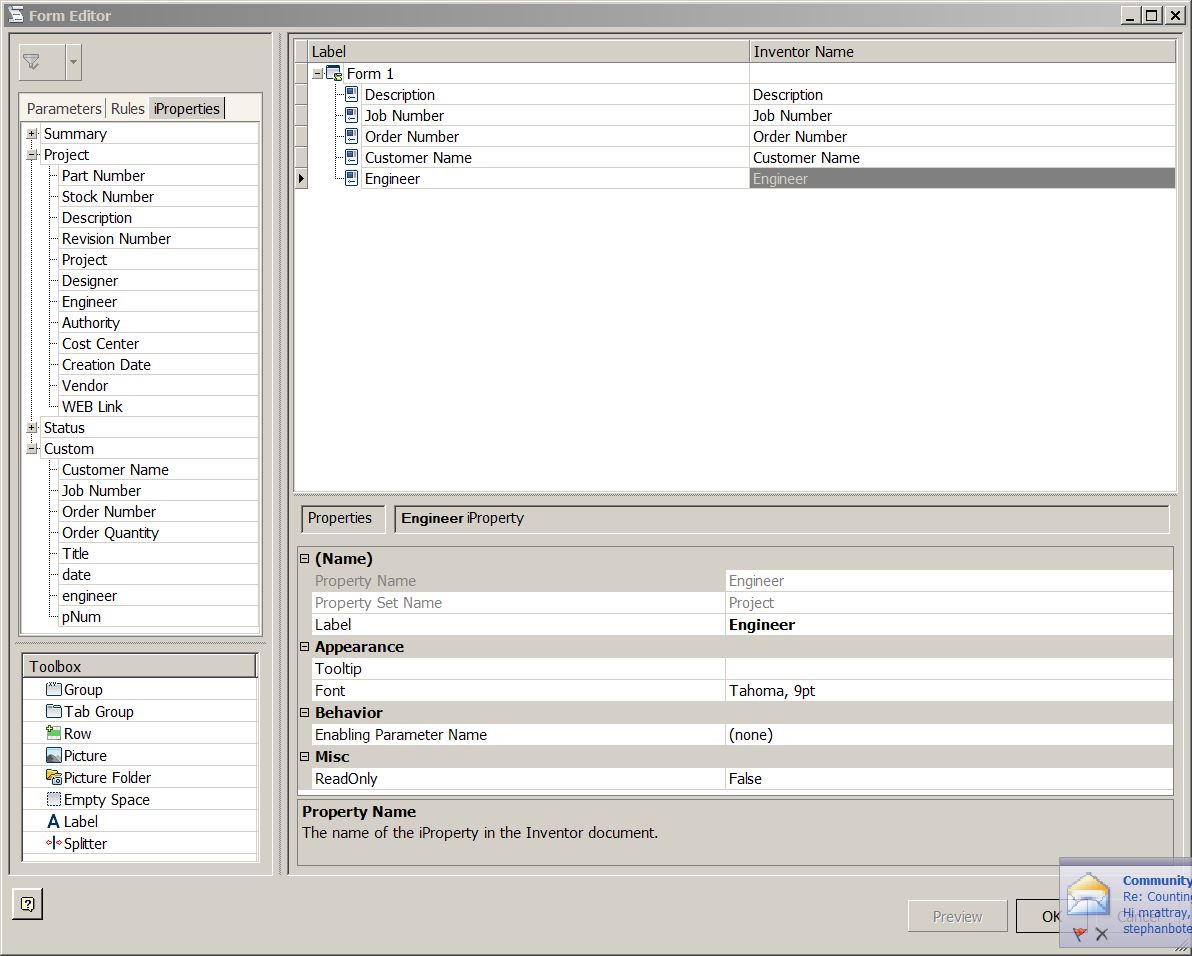The image size is (1192, 956).
Task: Choose the Label tool icon
Action: pyautogui.click(x=53, y=821)
